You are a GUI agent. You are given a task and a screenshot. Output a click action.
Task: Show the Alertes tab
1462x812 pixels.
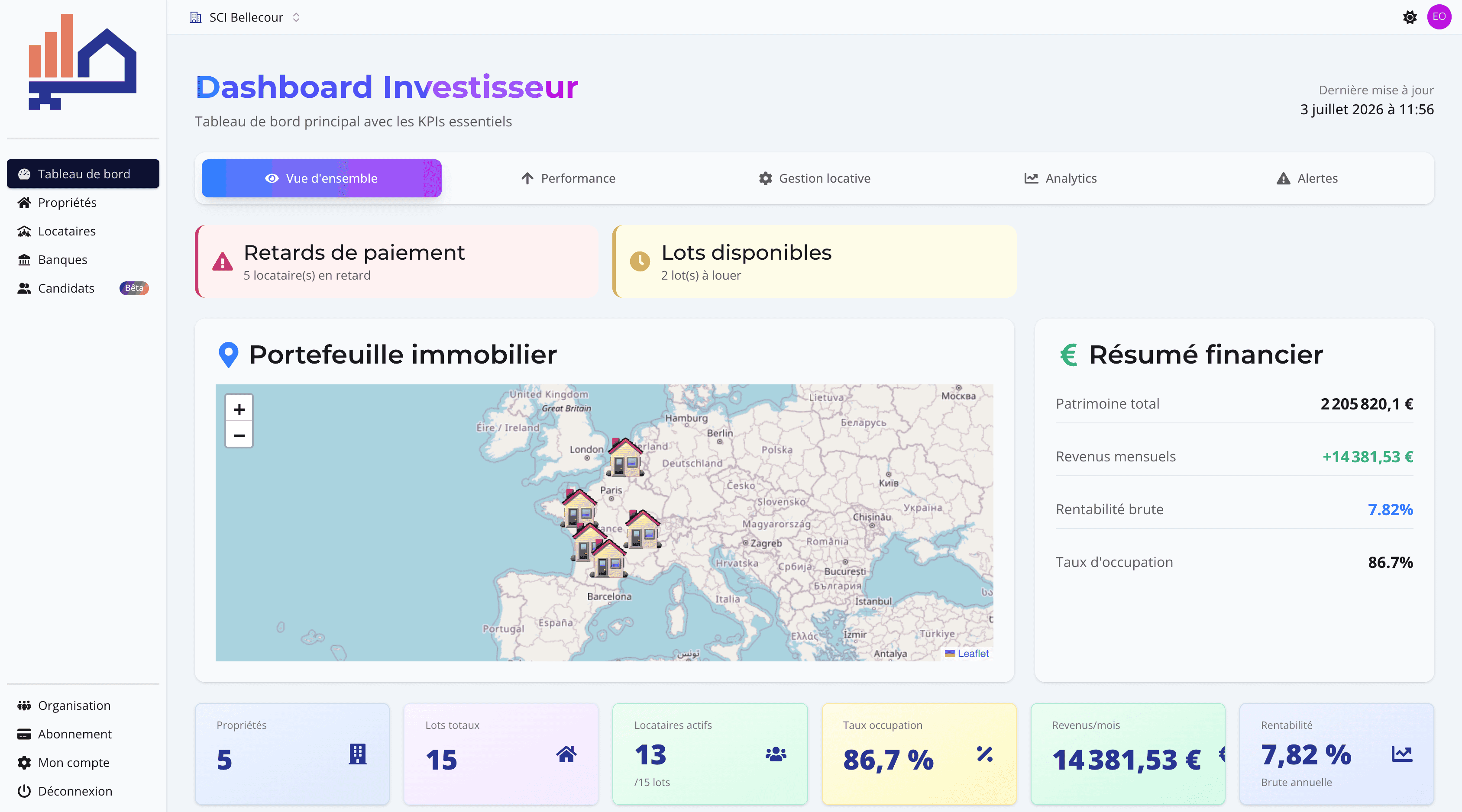[x=1307, y=178]
